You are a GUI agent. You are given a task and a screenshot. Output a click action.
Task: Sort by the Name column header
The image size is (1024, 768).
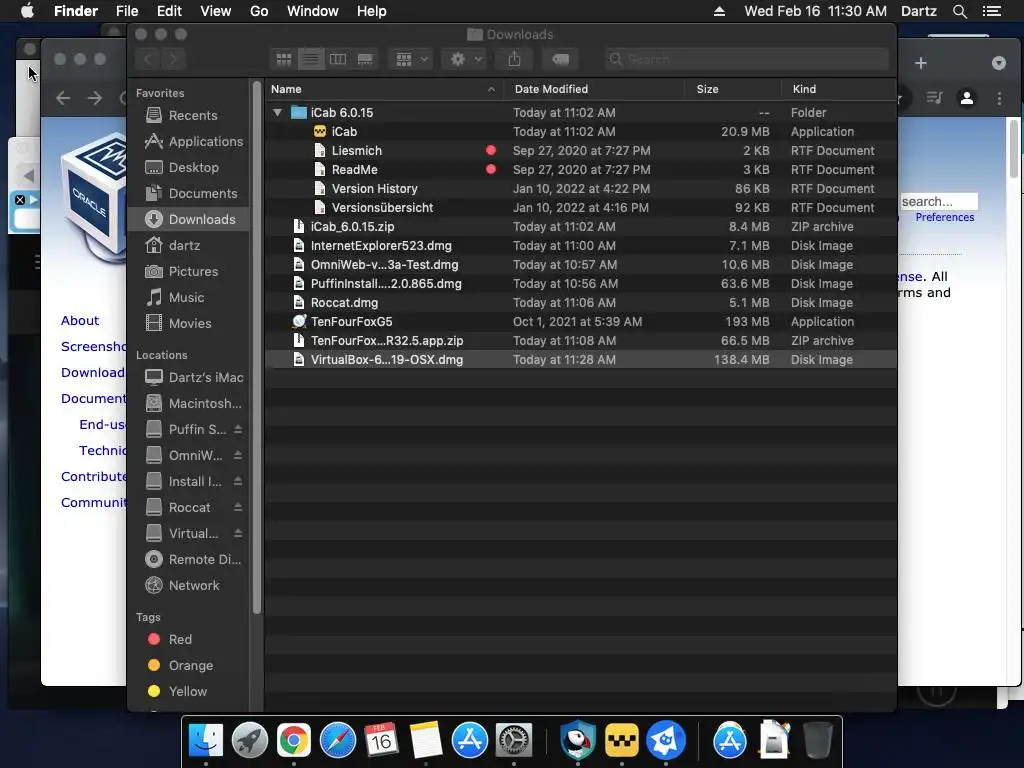[384, 89]
